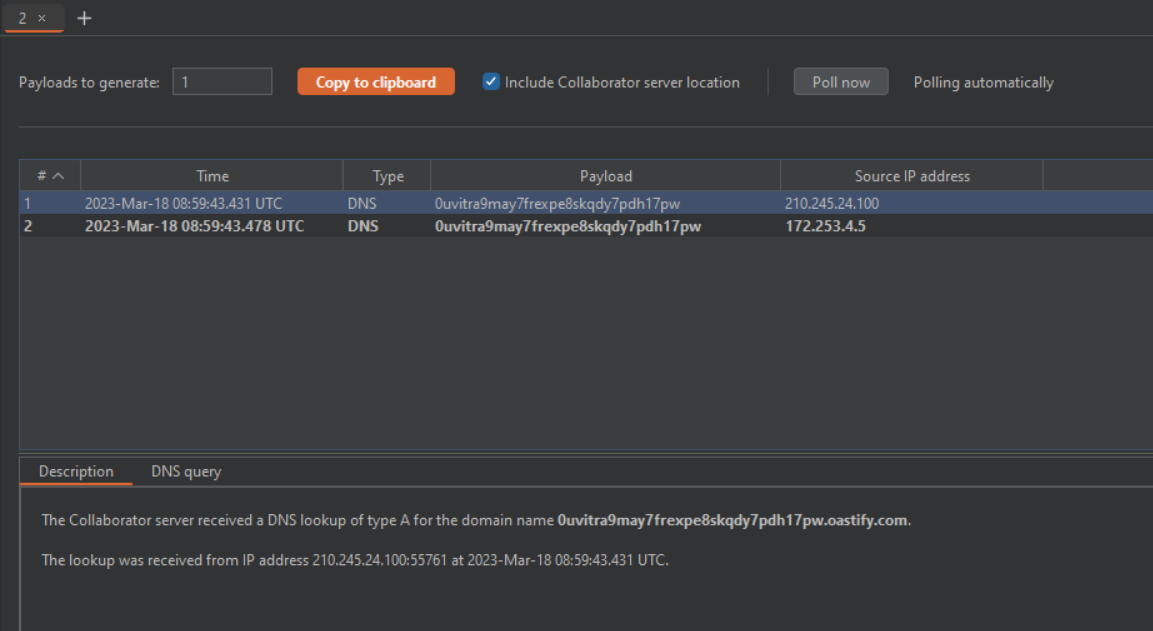The width and height of the screenshot is (1153, 631).
Task: Select the bold oastify.com domain text in Description
Action: 731,520
